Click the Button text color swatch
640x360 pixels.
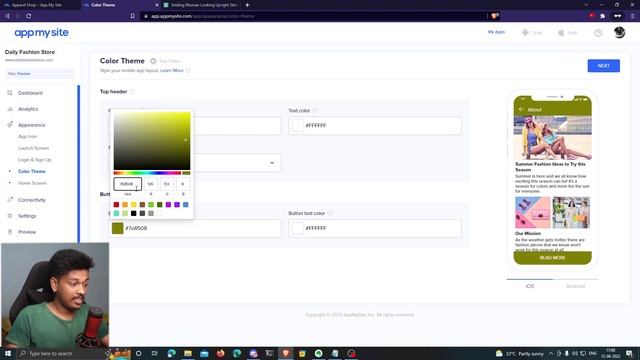298,228
